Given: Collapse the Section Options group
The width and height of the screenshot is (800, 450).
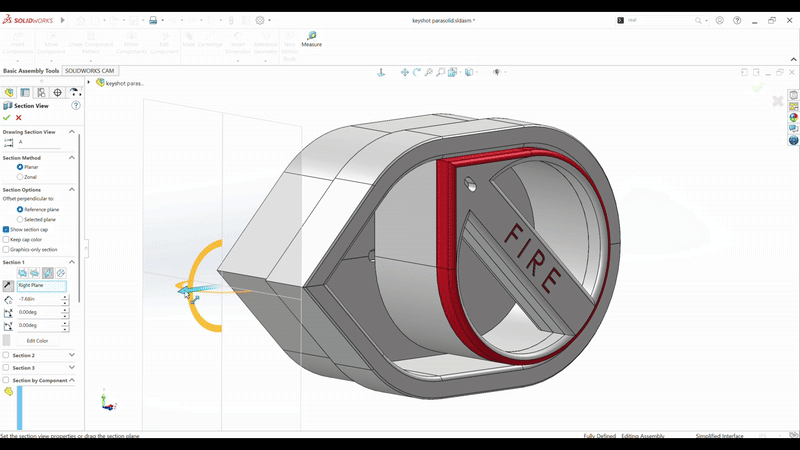Looking at the screenshot, I should pos(72,189).
